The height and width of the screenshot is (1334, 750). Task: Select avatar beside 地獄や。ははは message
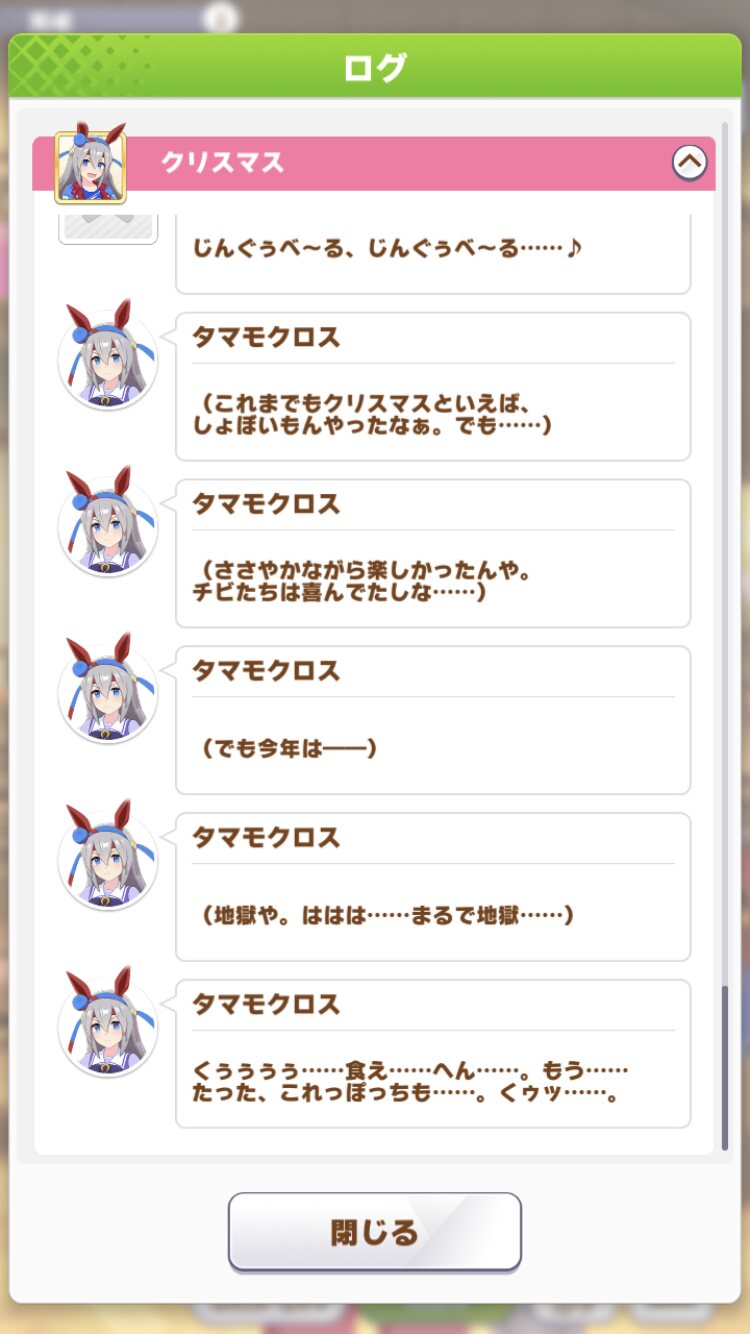pos(107,856)
